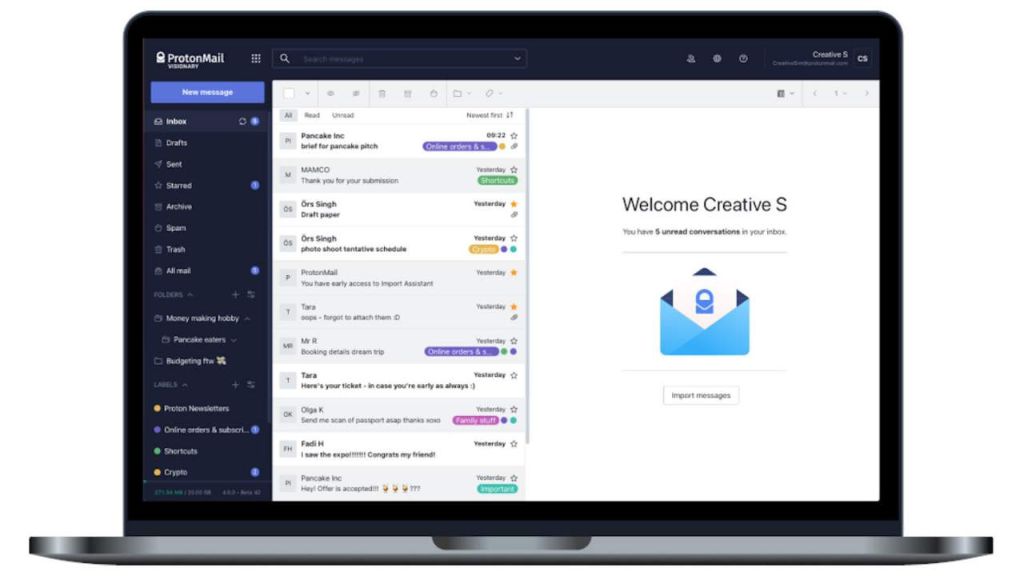Viewport: 1024px width, 576px height.
Task: Open the contacts icon in the header
Action: 691,59
